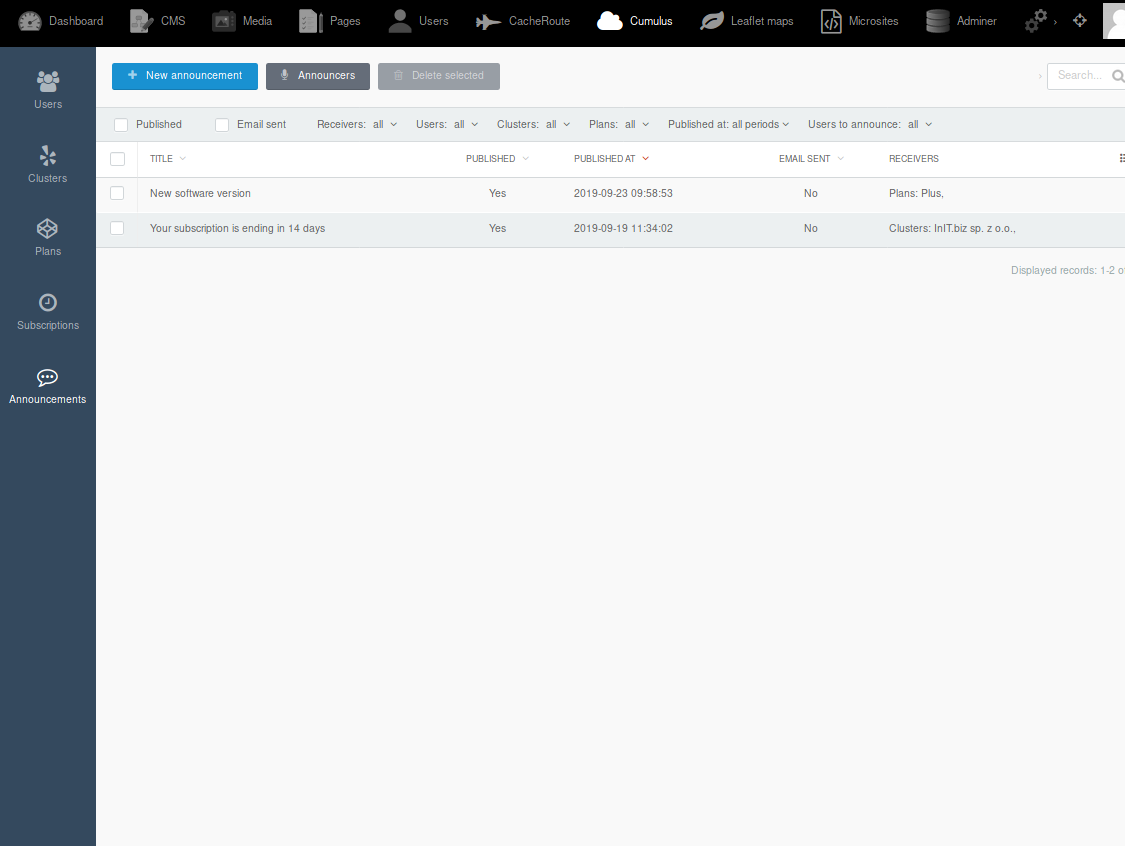Open the Media menu label

tap(257, 21)
